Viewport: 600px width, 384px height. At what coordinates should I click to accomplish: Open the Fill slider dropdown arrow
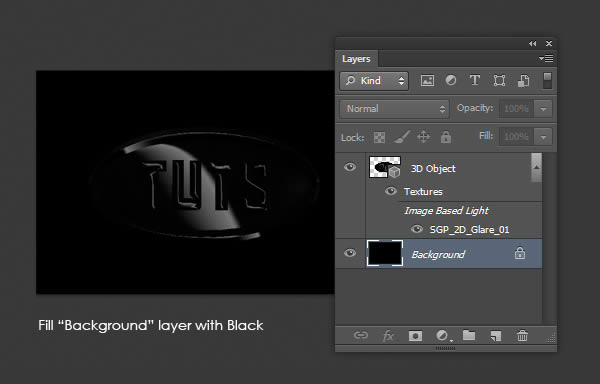click(543, 137)
